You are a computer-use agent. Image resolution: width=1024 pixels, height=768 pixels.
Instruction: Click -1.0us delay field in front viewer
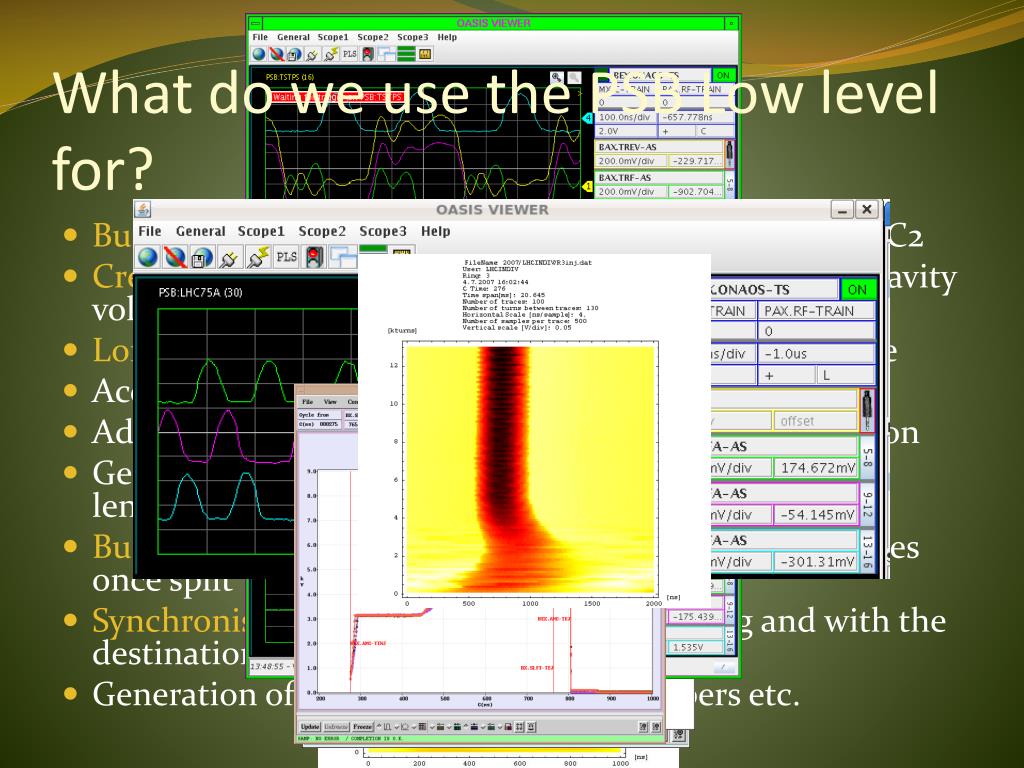point(816,353)
